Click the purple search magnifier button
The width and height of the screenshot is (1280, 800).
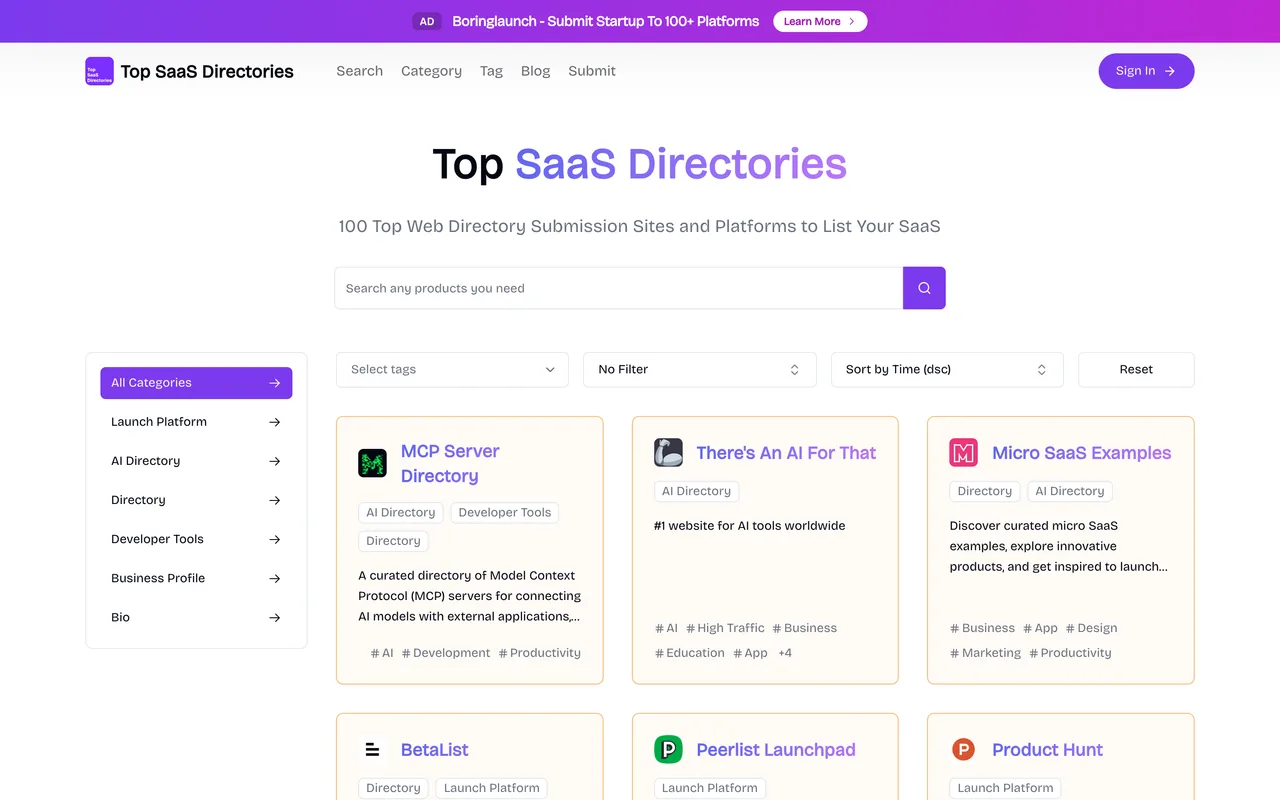coord(924,288)
